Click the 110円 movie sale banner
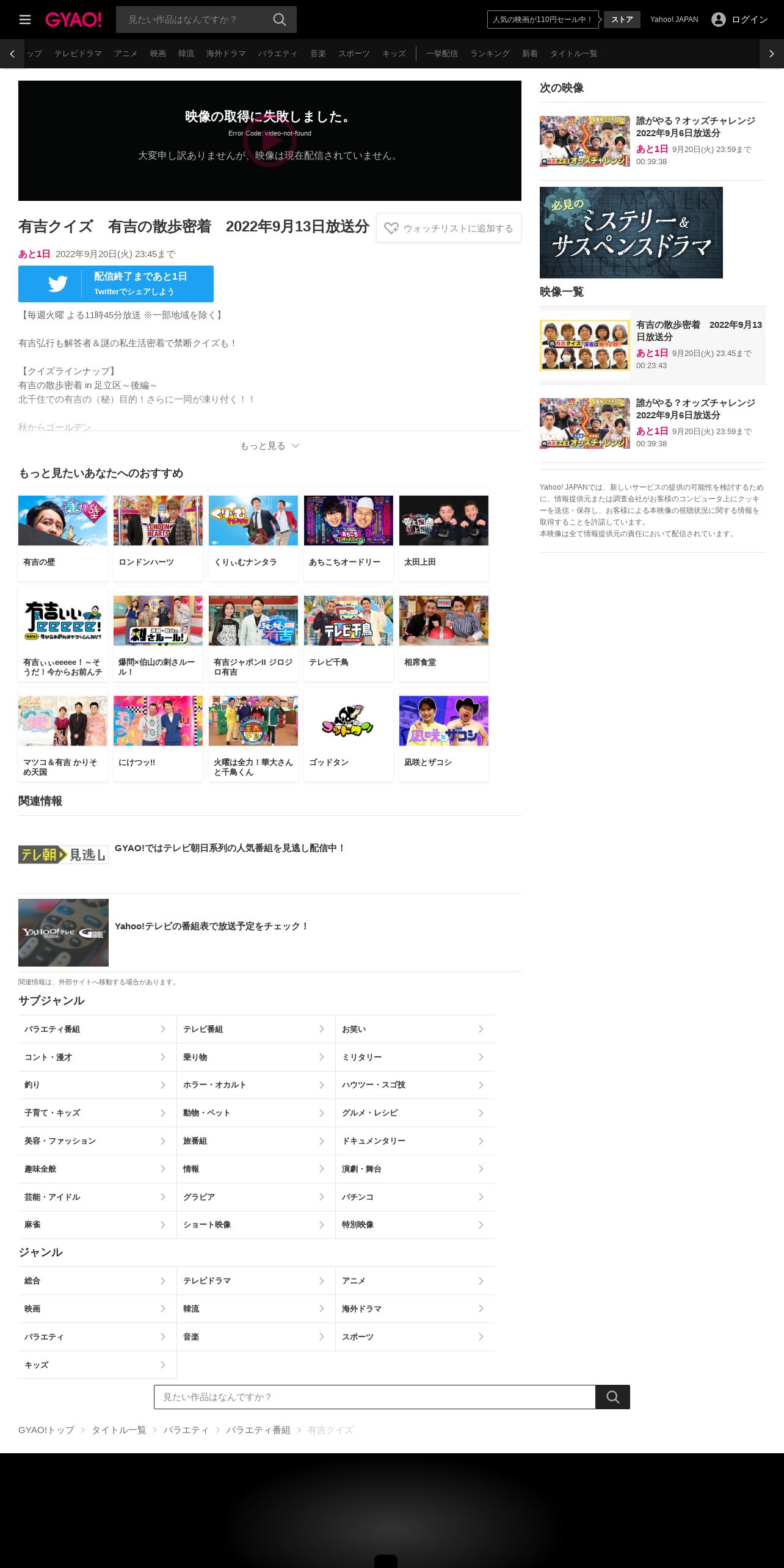This screenshot has height=1568, width=784. [x=542, y=20]
